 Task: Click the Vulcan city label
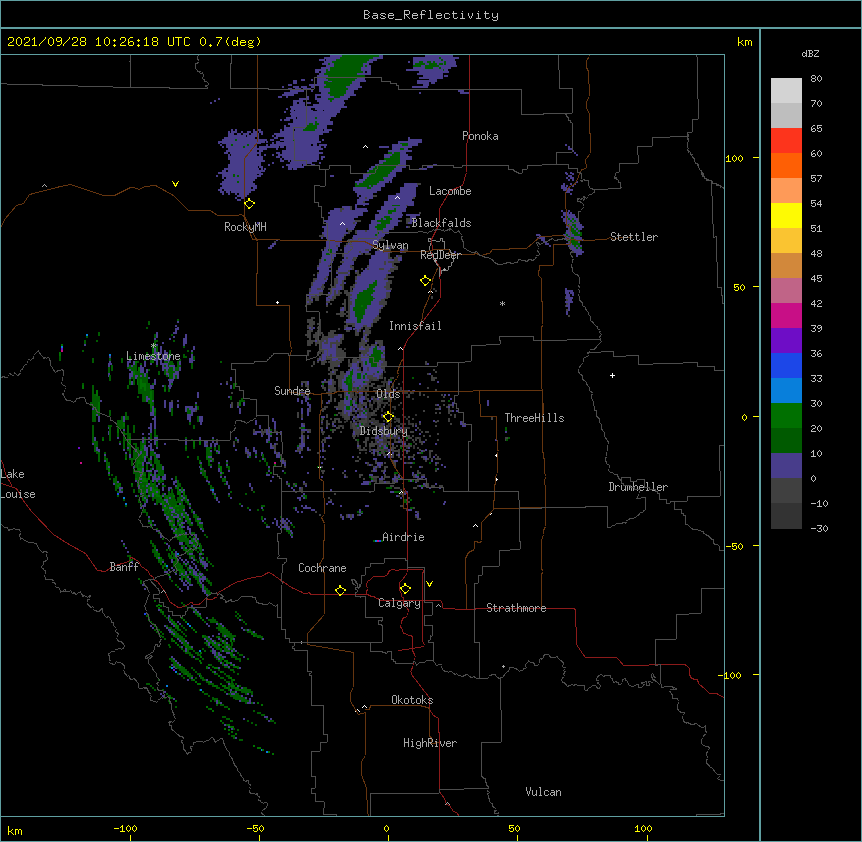tap(543, 792)
